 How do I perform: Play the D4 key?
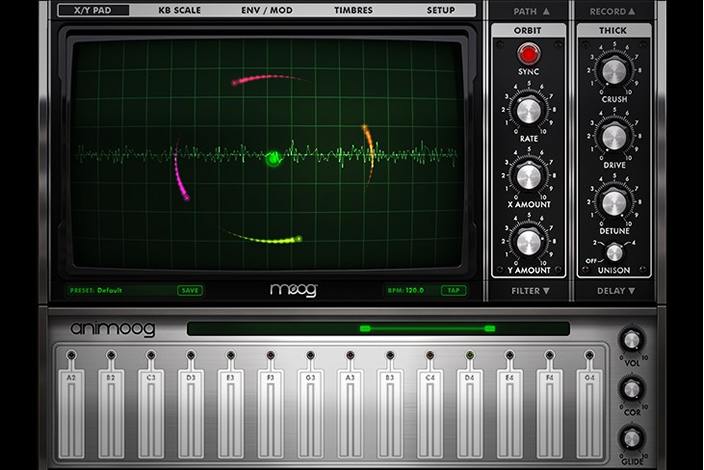coord(470,413)
